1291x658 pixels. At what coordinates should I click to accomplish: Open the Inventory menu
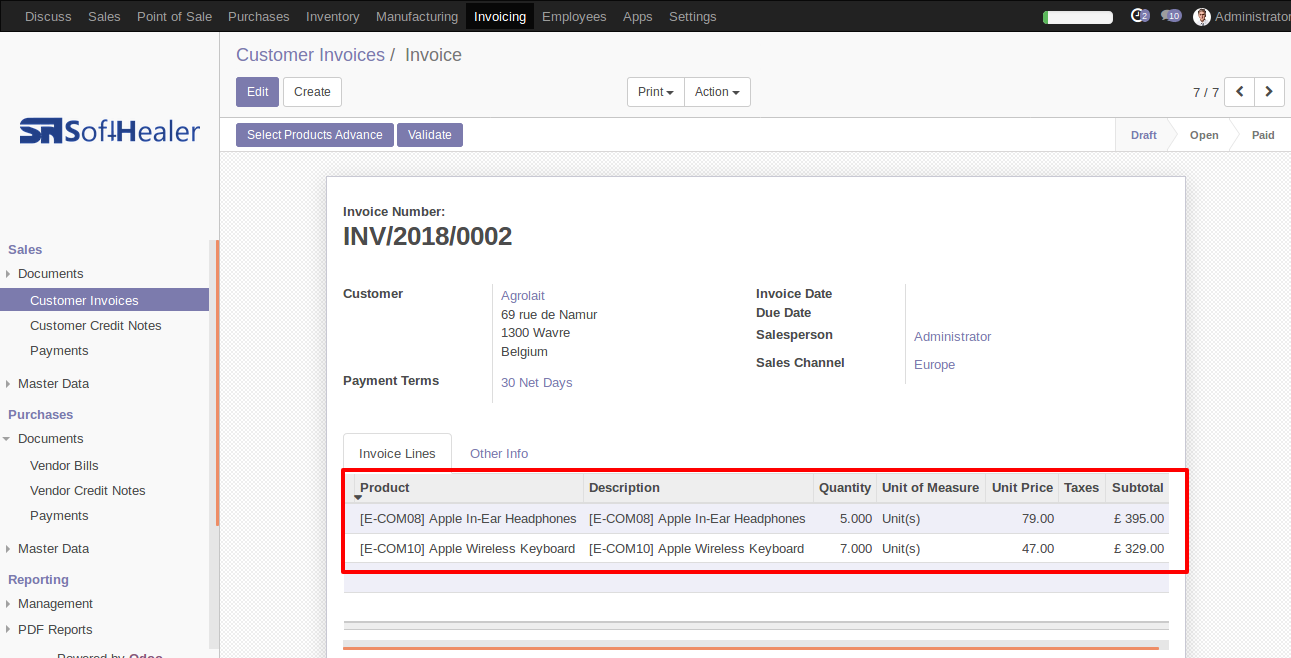click(333, 17)
